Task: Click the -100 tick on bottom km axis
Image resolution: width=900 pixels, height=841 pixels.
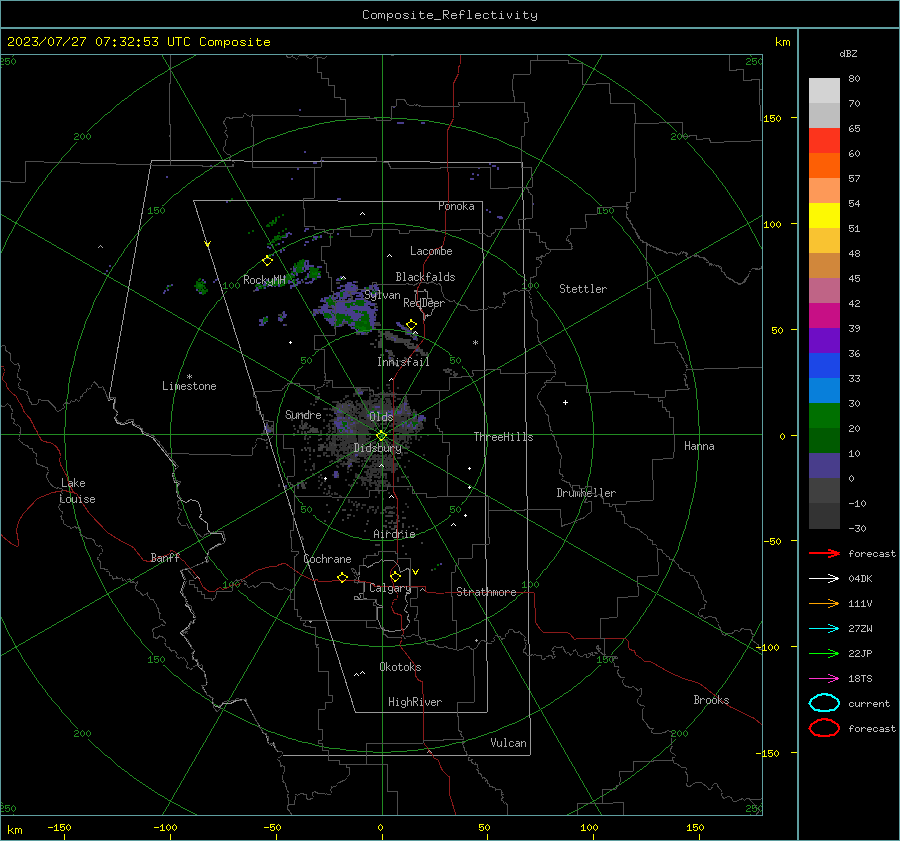Action: 165,828
